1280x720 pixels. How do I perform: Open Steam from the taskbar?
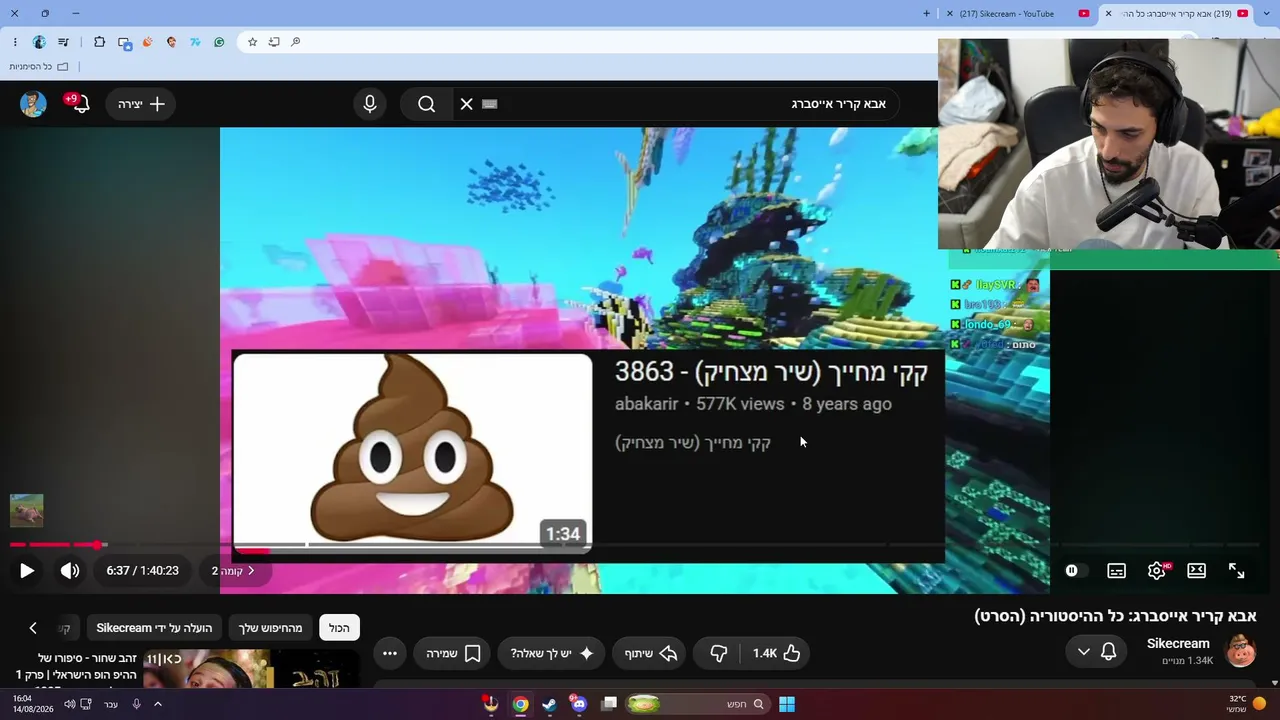pyautogui.click(x=549, y=704)
